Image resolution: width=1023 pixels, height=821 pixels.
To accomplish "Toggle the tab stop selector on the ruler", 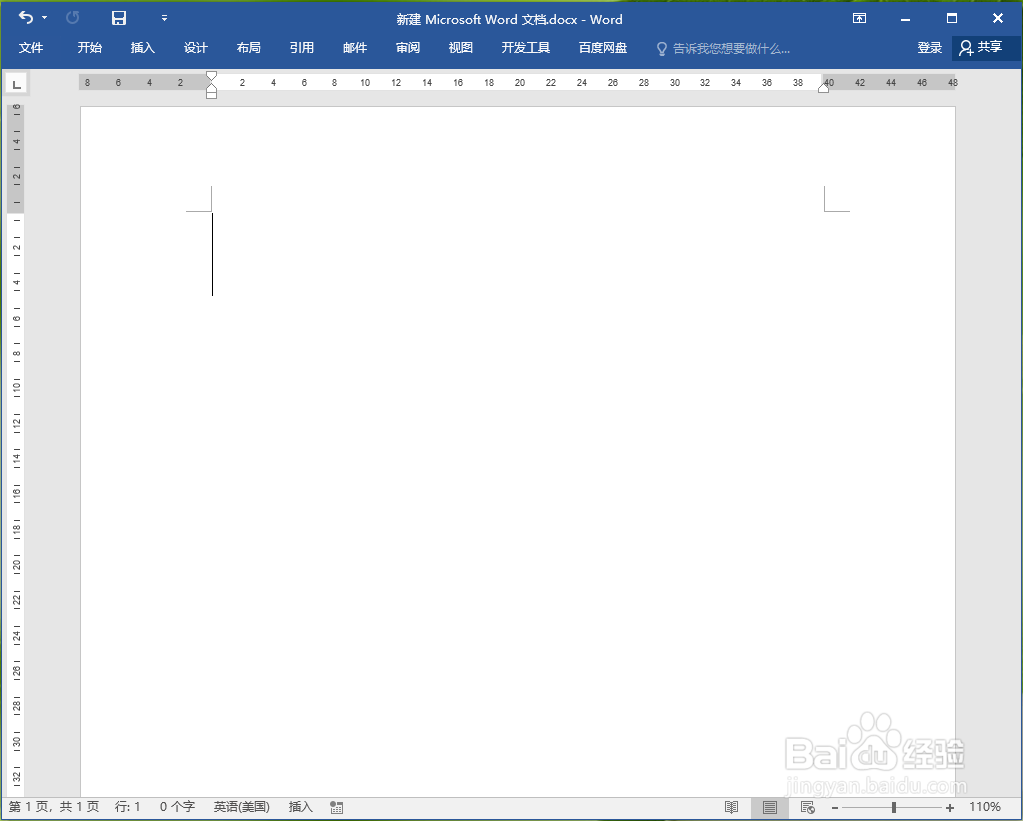I will (x=16, y=83).
